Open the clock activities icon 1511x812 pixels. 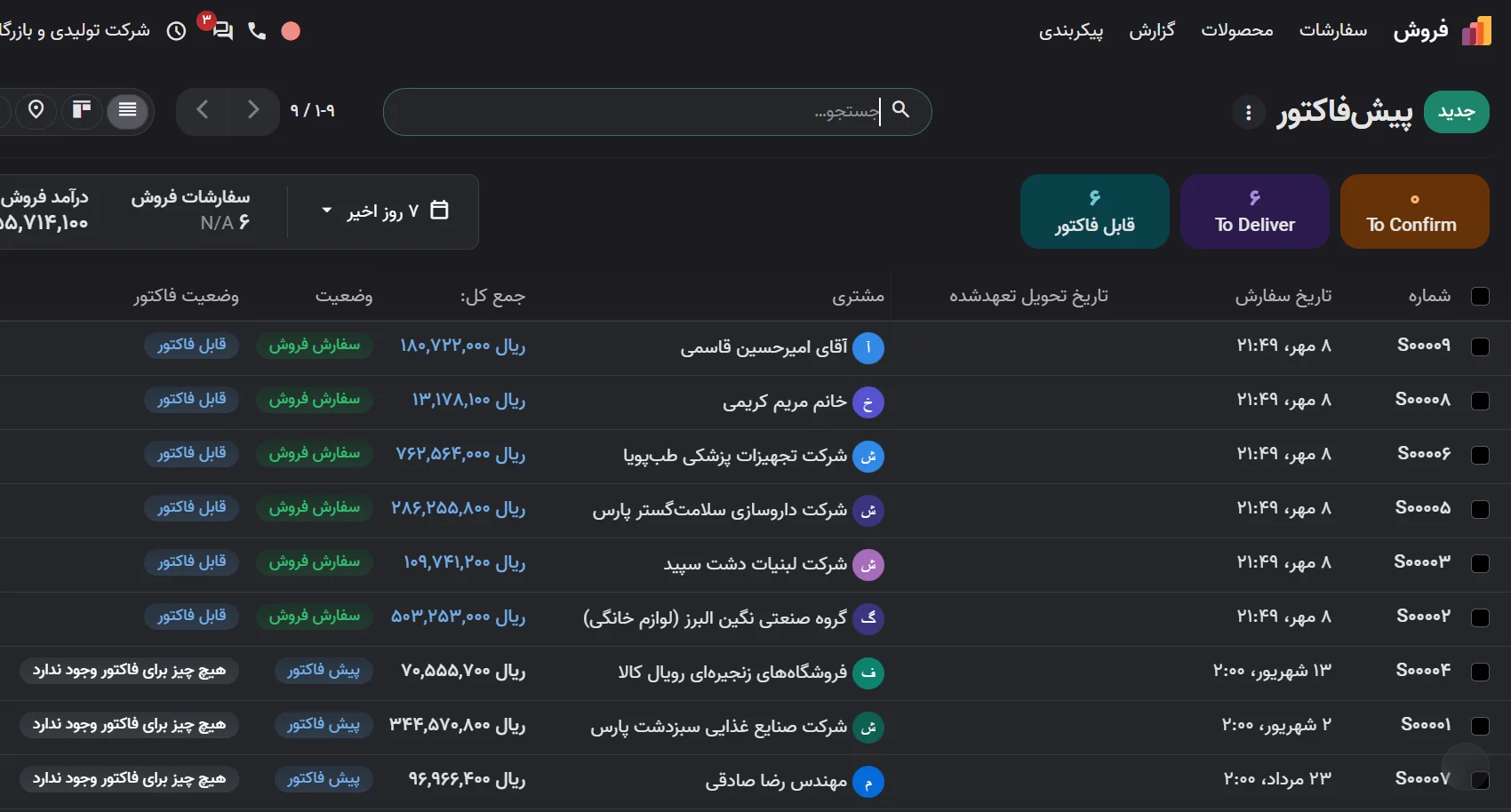177,31
